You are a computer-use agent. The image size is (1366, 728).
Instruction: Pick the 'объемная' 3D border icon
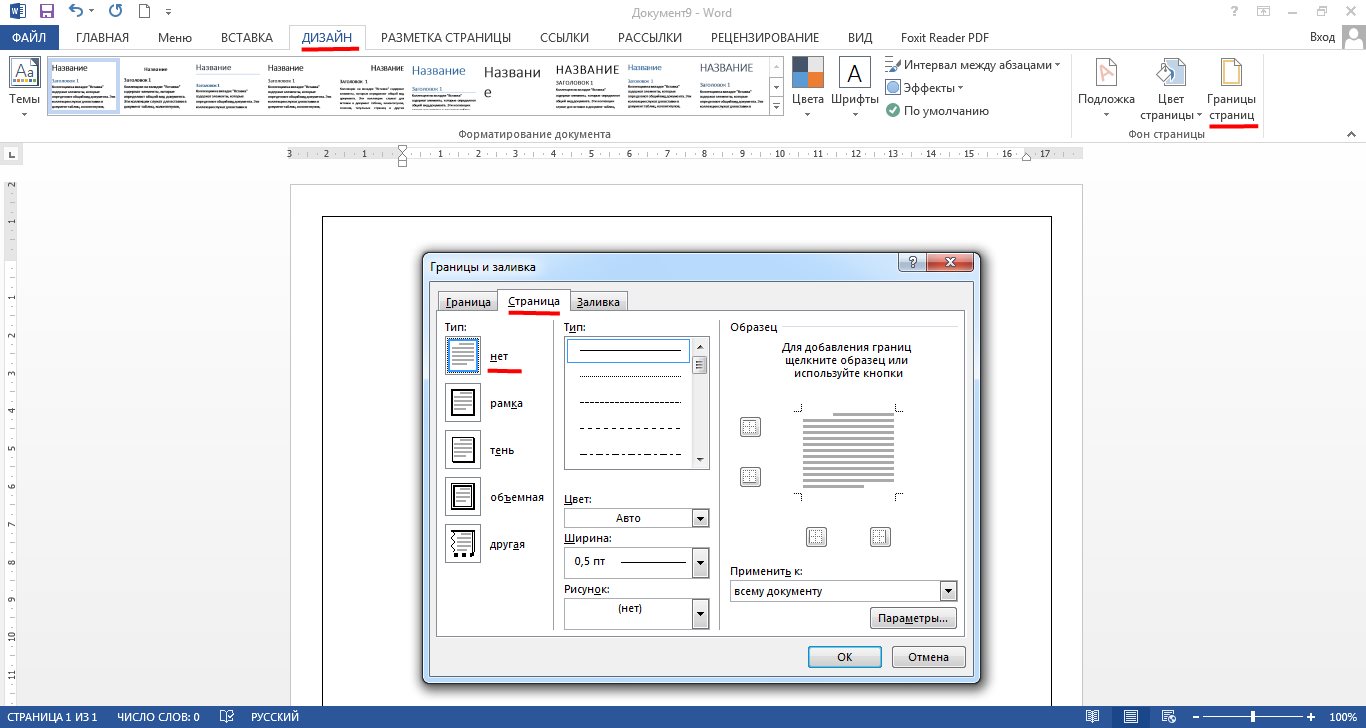point(463,497)
